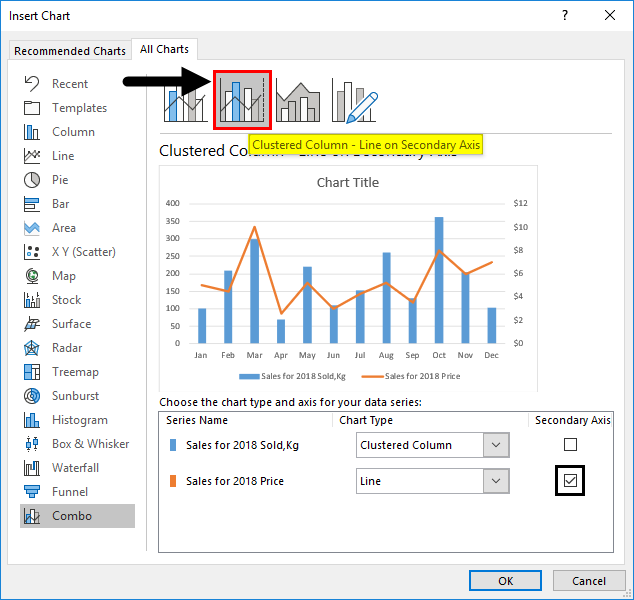Image resolution: width=634 pixels, height=600 pixels.
Task: Select Custom Combination pencil icon
Action: 354,100
